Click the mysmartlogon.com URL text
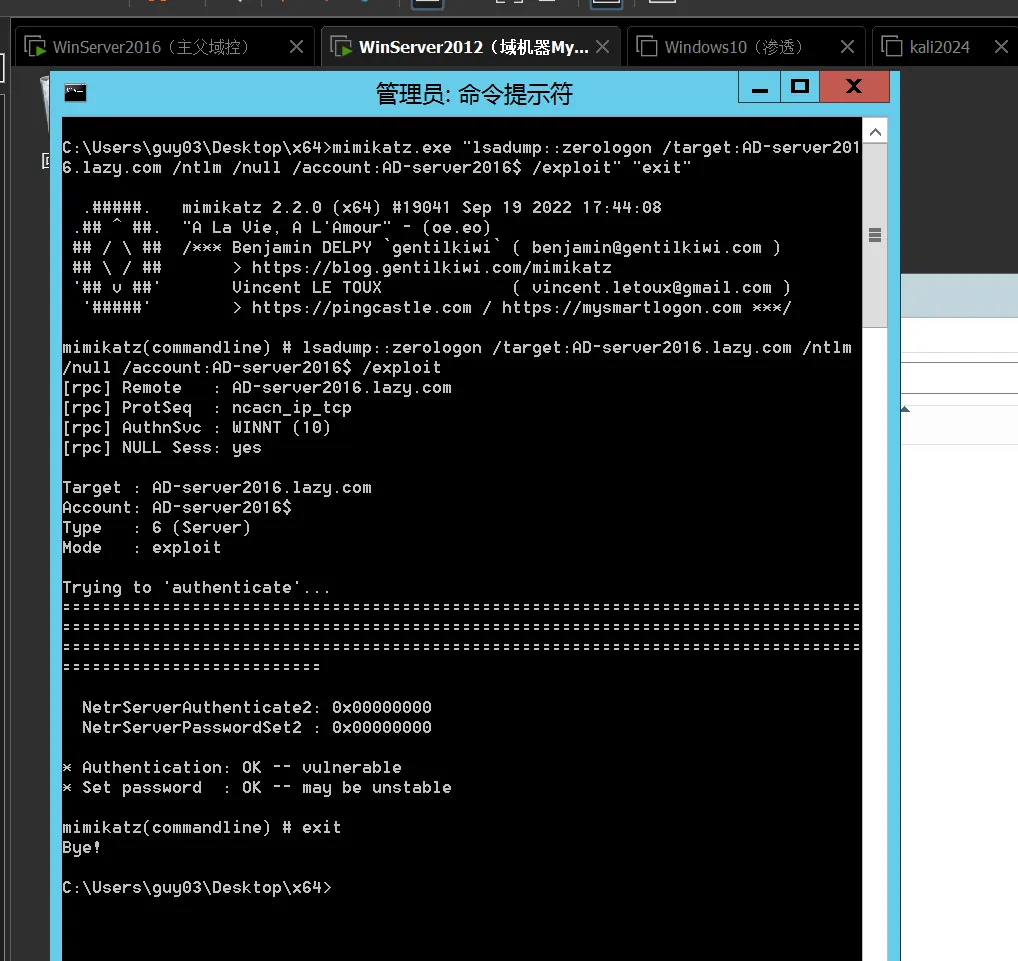 (x=621, y=308)
